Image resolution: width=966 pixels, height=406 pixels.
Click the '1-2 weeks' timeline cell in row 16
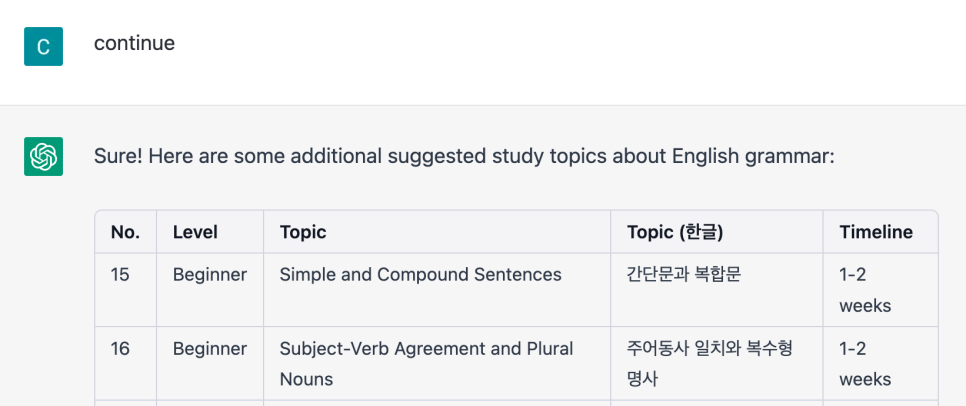coord(880,363)
